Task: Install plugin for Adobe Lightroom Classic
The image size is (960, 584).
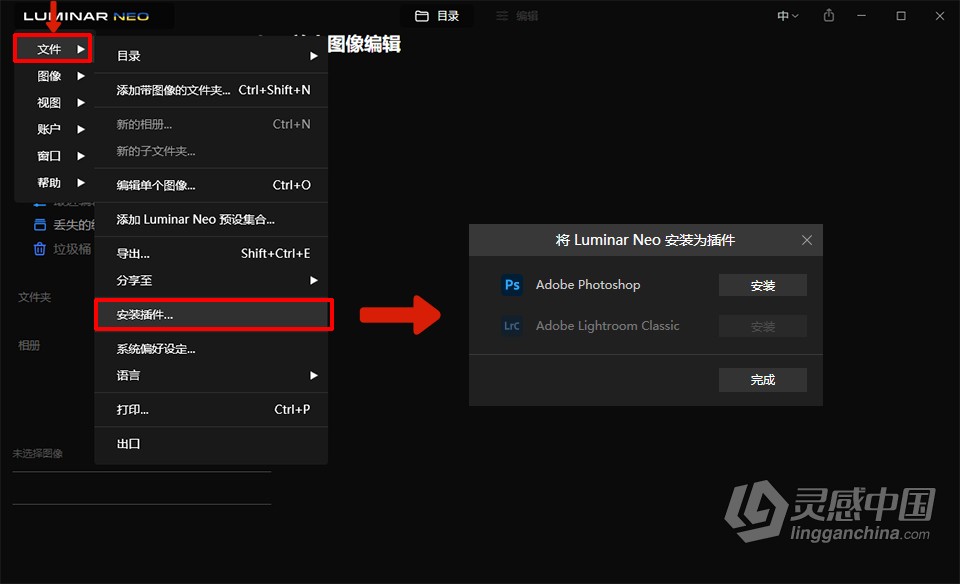Action: (x=762, y=326)
